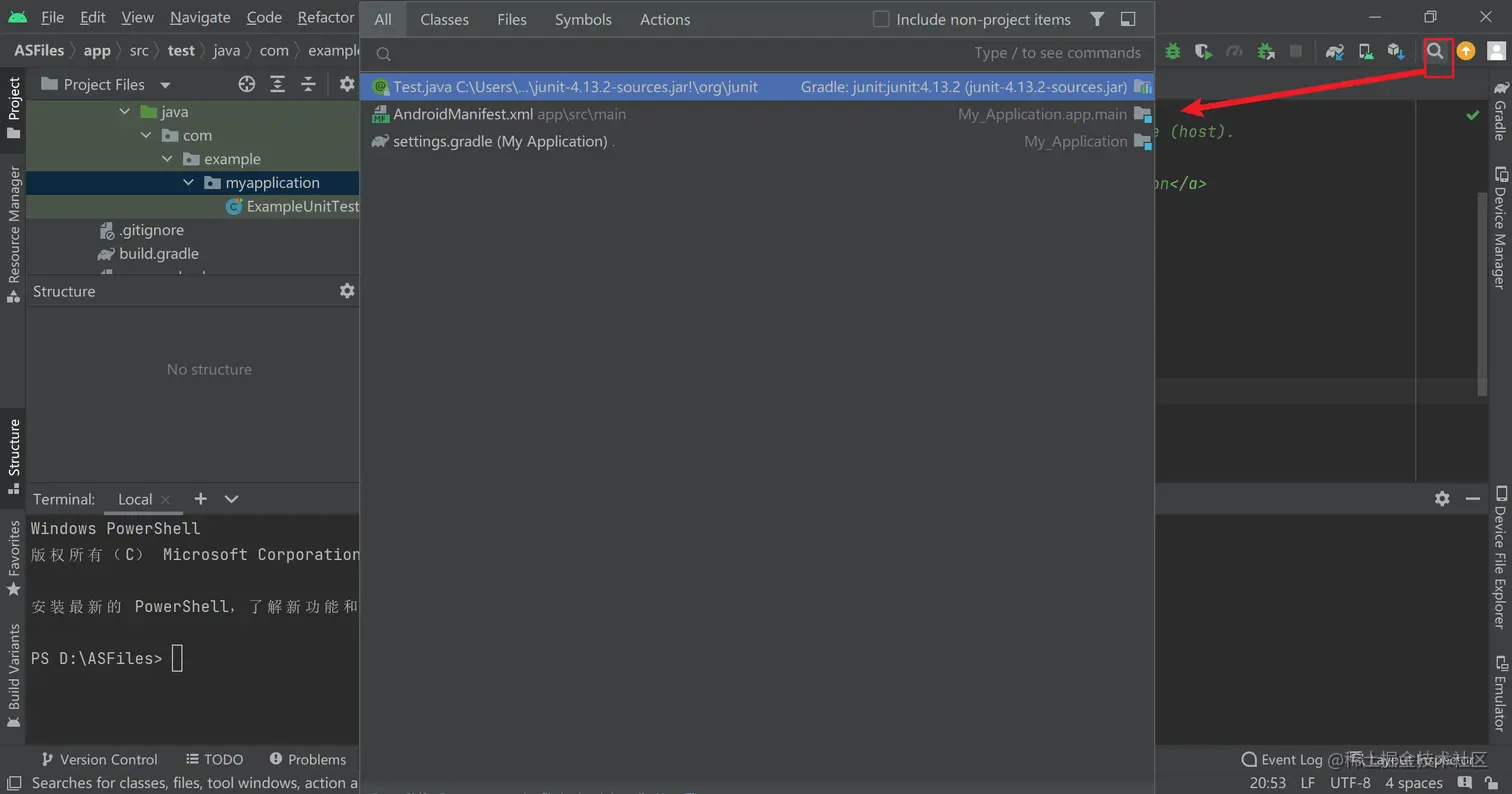Click Collapse All in Project panel
Image resolution: width=1512 pixels, height=794 pixels.
[309, 85]
